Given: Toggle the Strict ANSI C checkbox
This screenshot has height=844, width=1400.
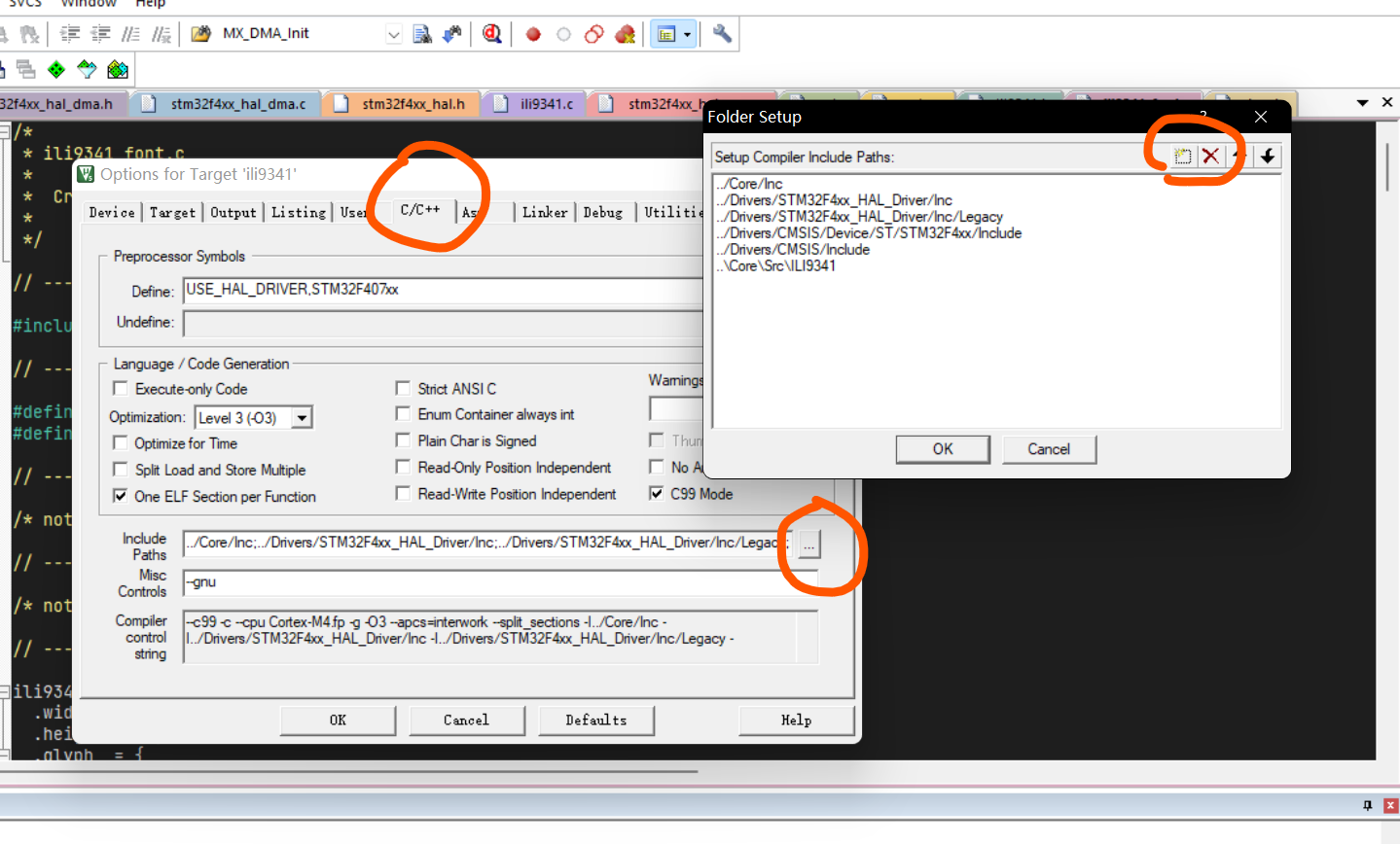Looking at the screenshot, I should coord(403,389).
